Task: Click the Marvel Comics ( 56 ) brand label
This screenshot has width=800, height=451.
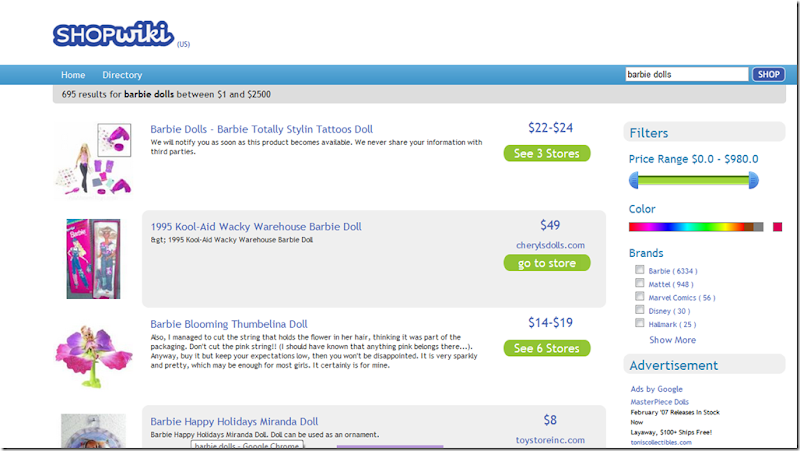Action: tap(682, 297)
